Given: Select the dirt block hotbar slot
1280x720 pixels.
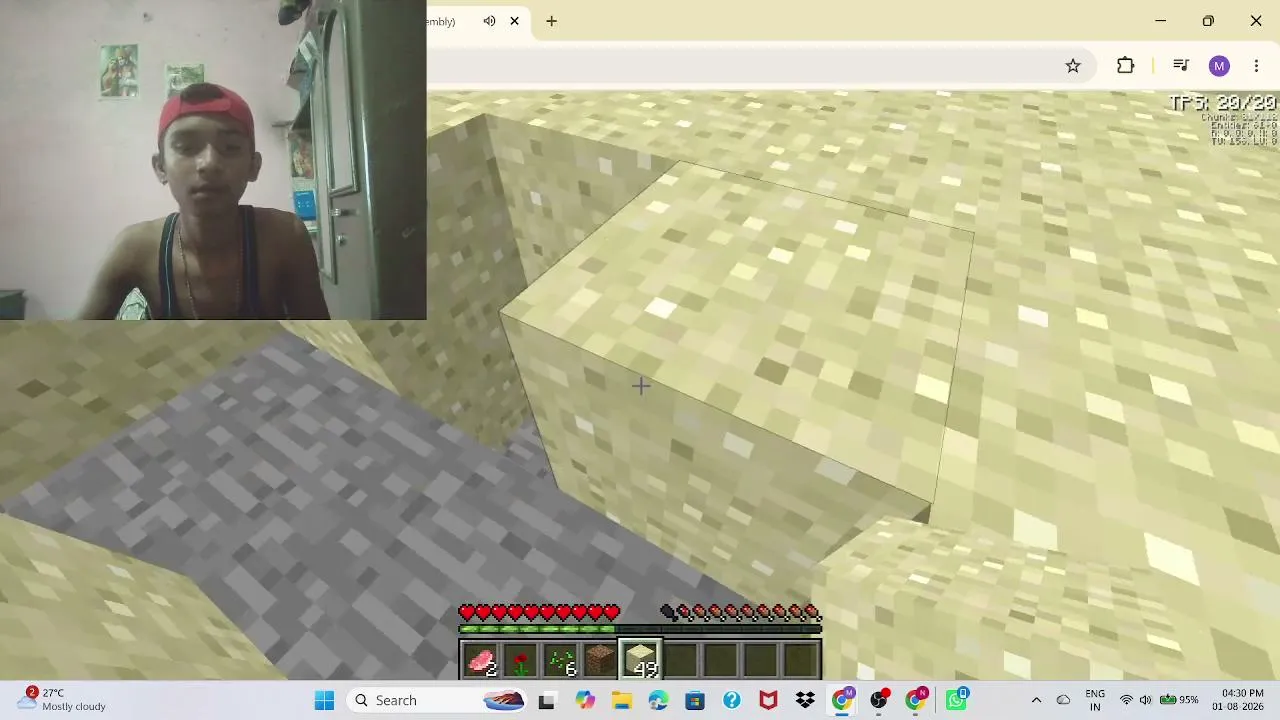Looking at the screenshot, I should 600,660.
